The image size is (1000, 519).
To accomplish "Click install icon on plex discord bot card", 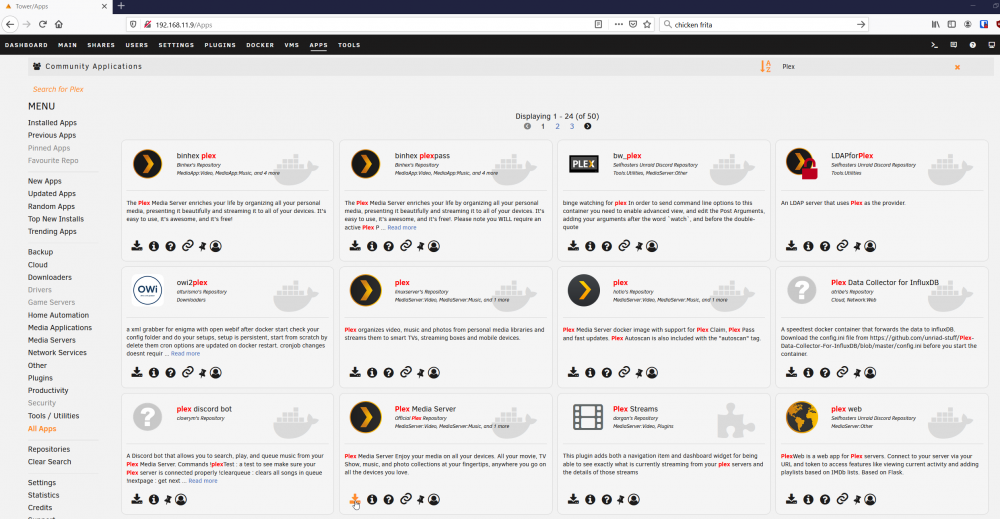I will pos(137,500).
